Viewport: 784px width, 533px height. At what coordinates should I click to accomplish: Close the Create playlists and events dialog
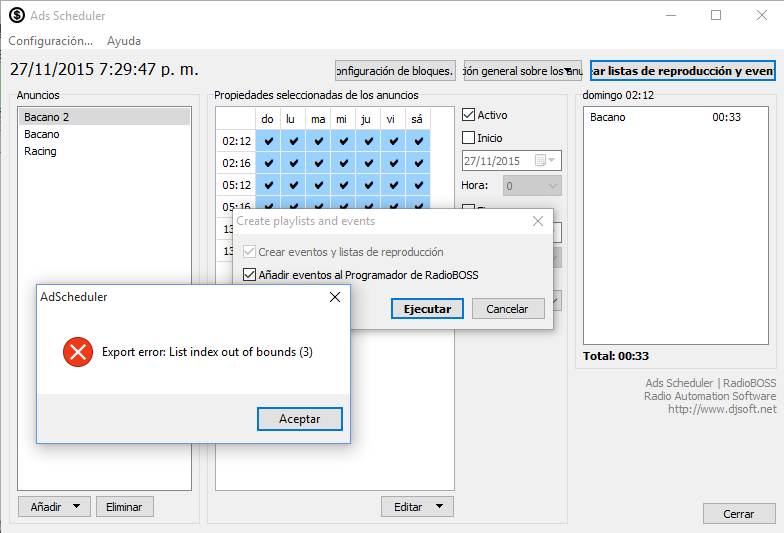coord(538,221)
